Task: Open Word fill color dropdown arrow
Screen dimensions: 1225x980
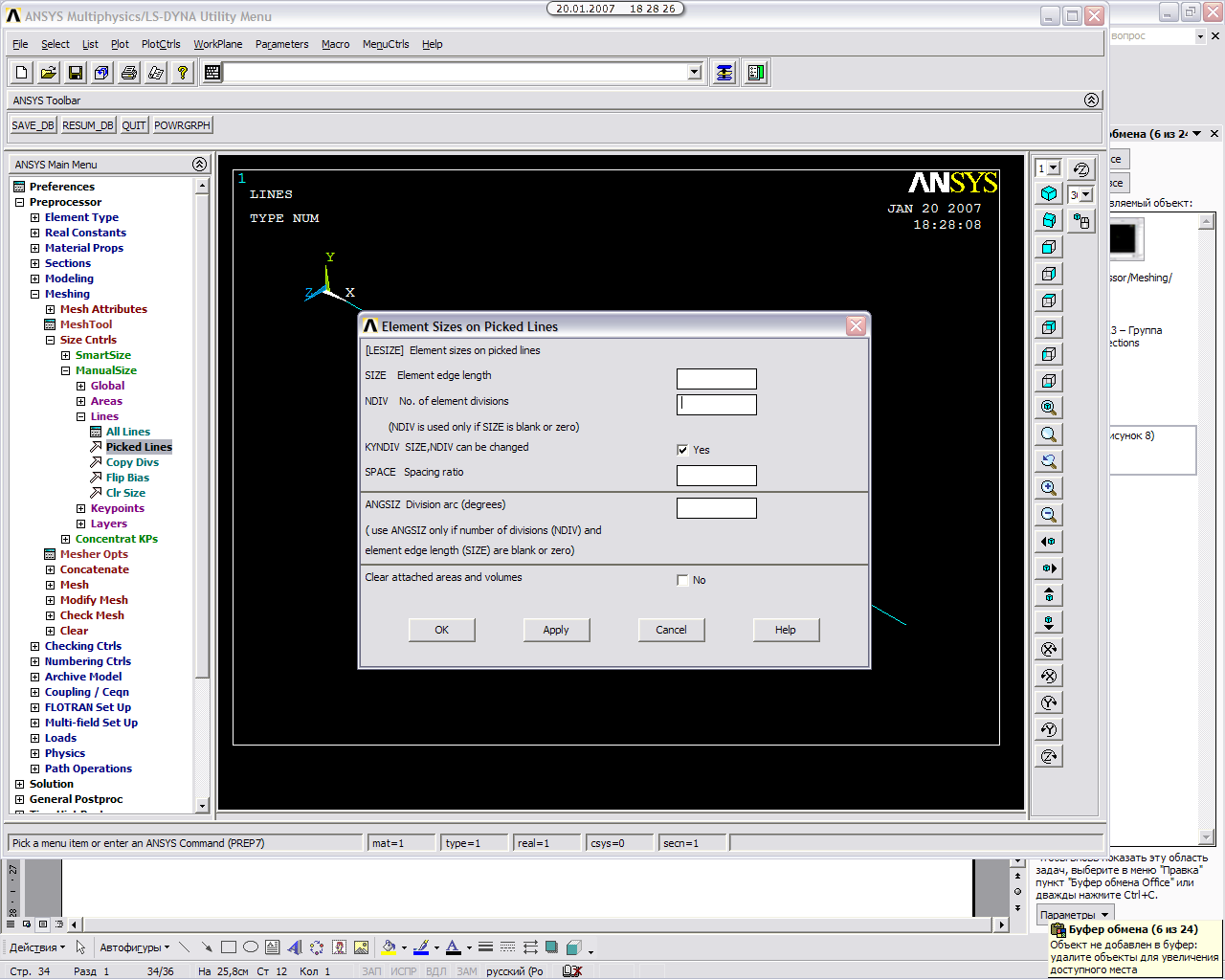Action: (x=404, y=948)
